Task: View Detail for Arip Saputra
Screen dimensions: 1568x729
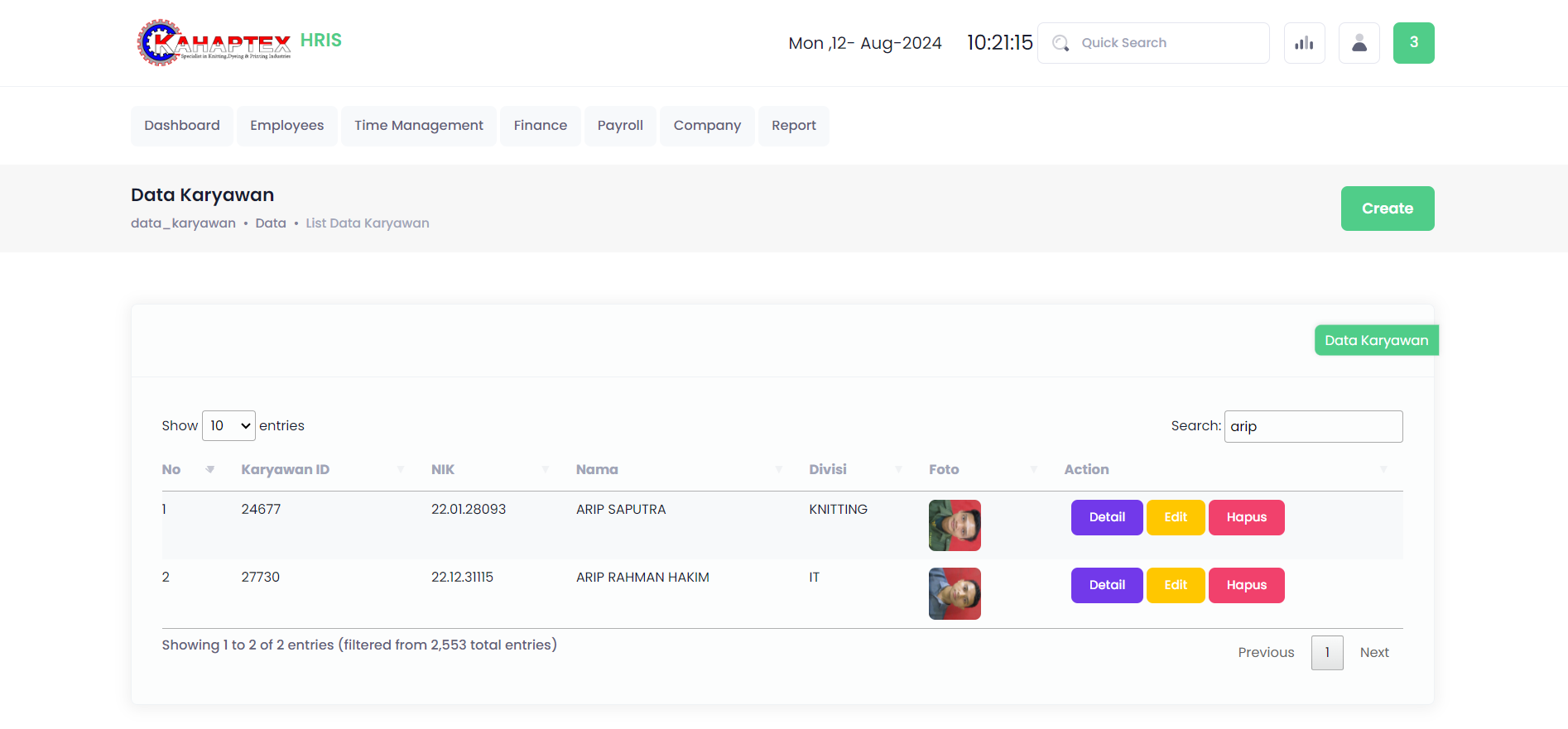Action: [x=1106, y=517]
